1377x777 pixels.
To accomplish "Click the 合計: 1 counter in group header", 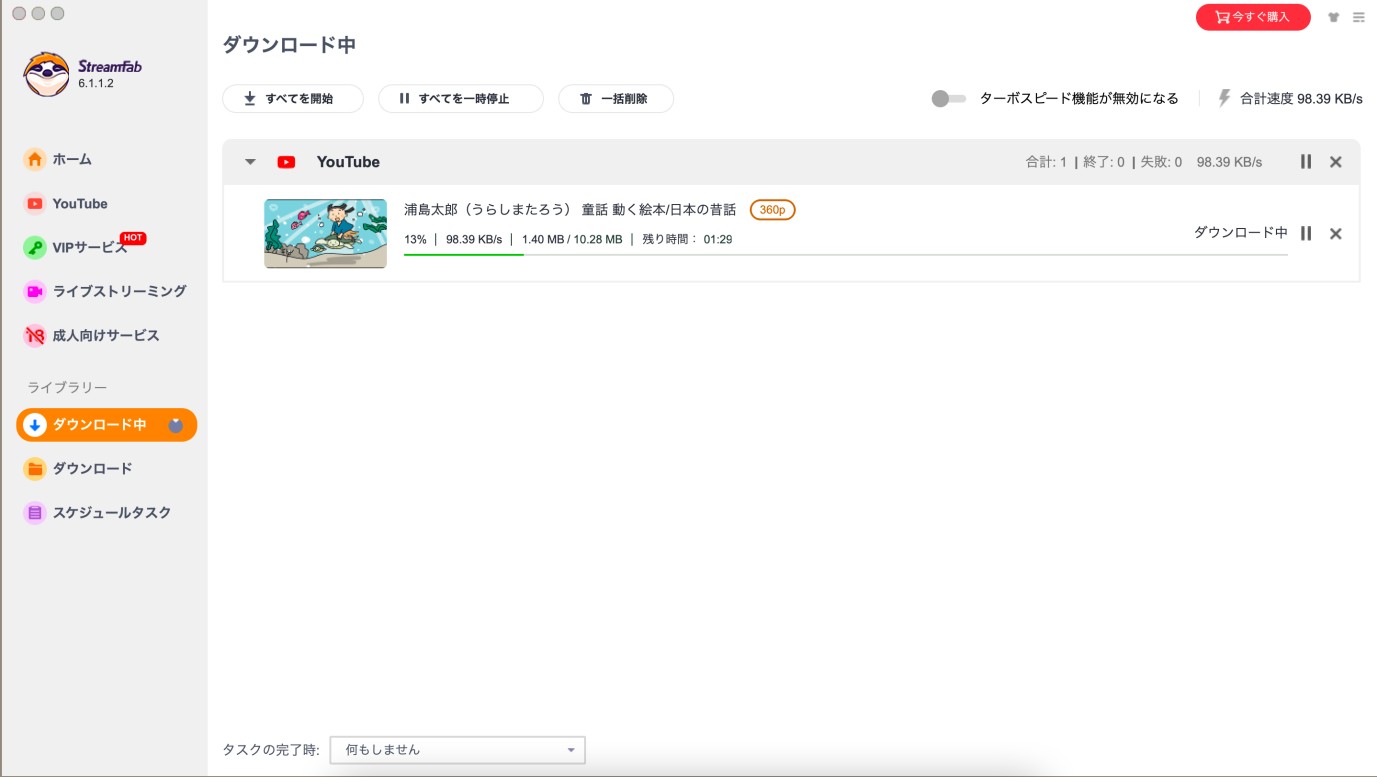I will pyautogui.click(x=1046, y=162).
